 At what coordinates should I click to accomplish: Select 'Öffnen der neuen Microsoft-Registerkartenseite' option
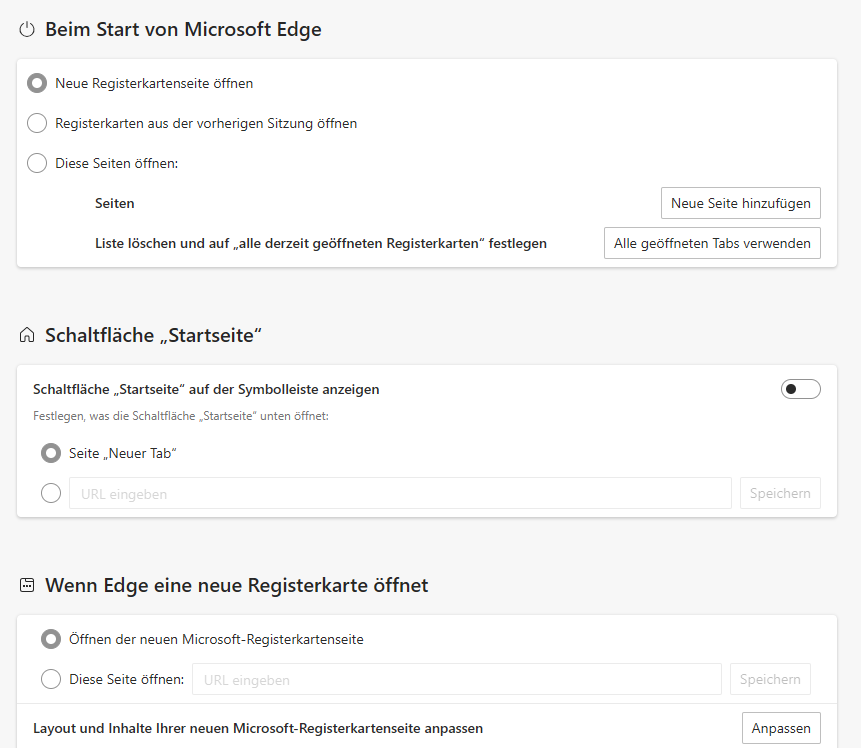[x=51, y=639]
